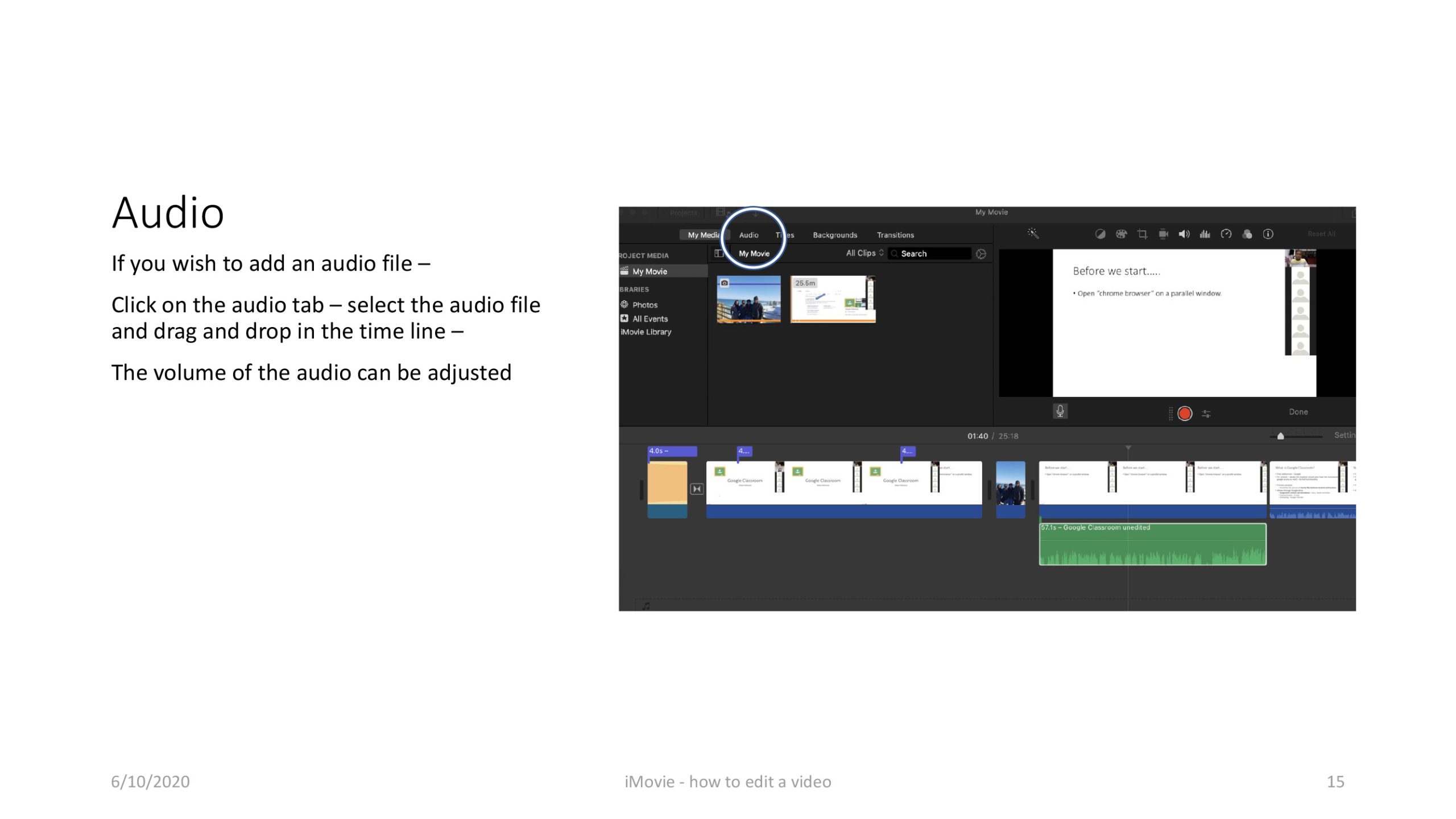Image resolution: width=1456 pixels, height=819 pixels.
Task: Show the clip information icon
Action: (1268, 234)
